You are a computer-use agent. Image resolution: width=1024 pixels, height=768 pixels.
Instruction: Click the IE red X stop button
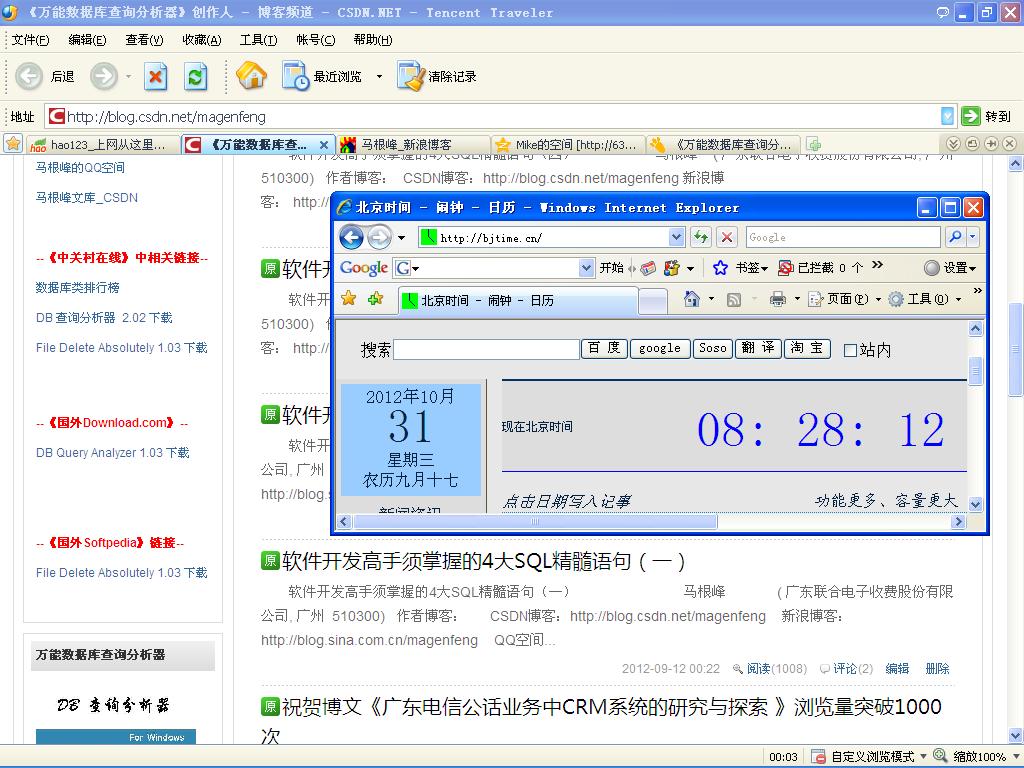pos(726,237)
